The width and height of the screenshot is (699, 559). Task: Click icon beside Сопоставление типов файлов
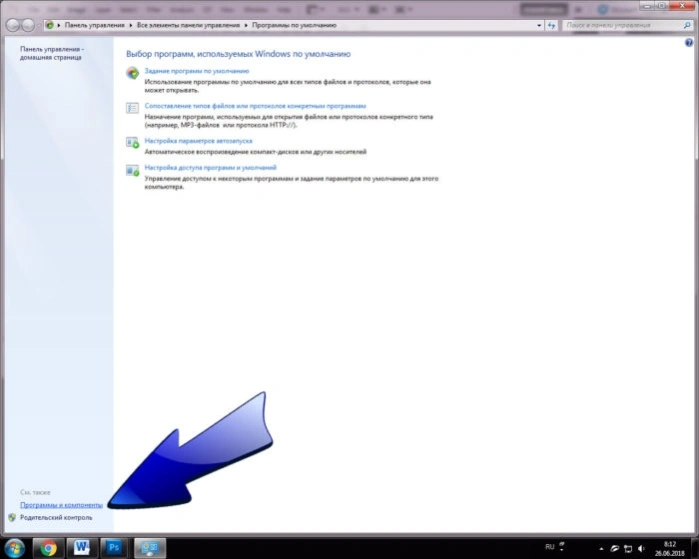132,108
